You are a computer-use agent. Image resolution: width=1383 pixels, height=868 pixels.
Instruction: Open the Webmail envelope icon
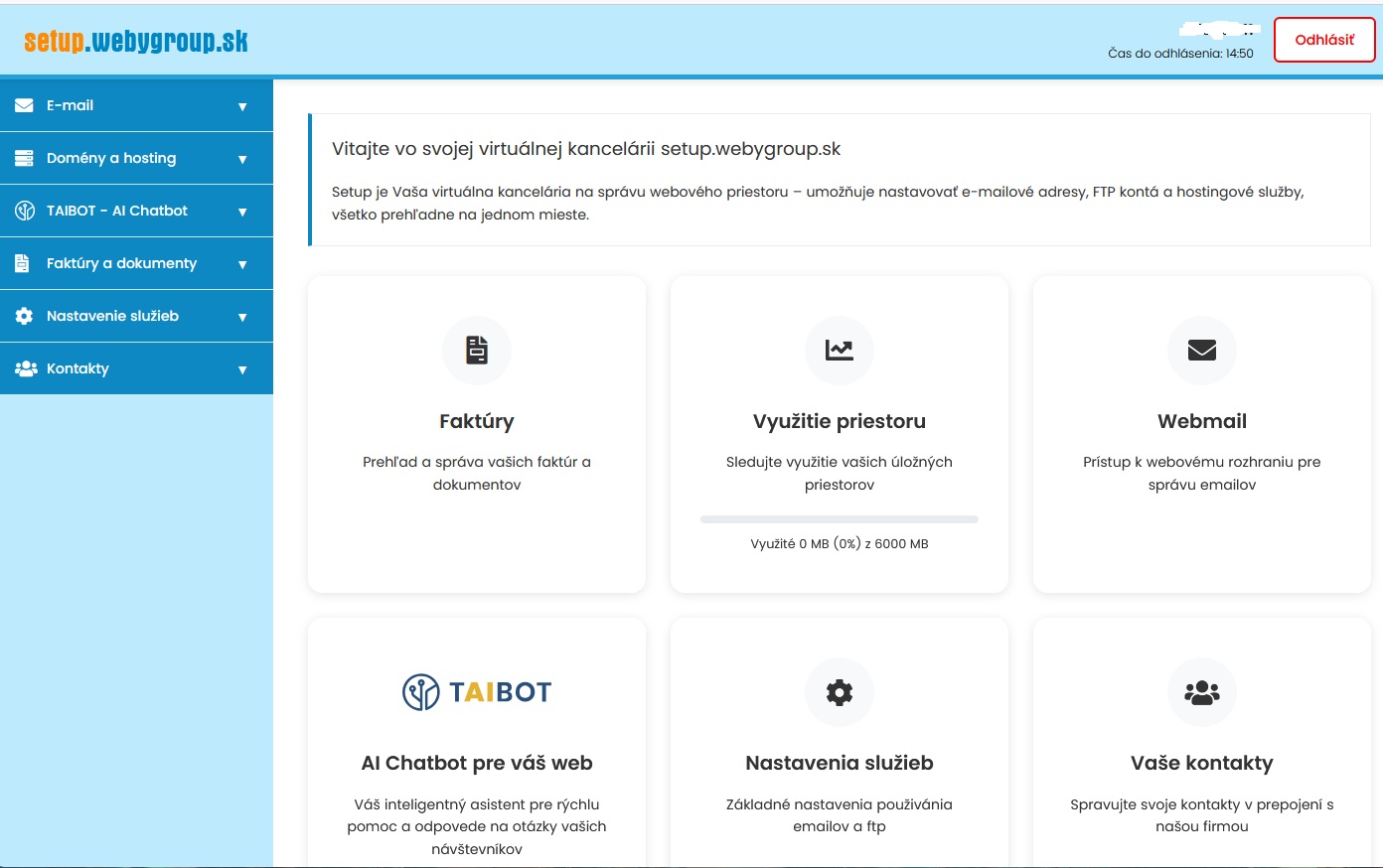click(x=1202, y=350)
